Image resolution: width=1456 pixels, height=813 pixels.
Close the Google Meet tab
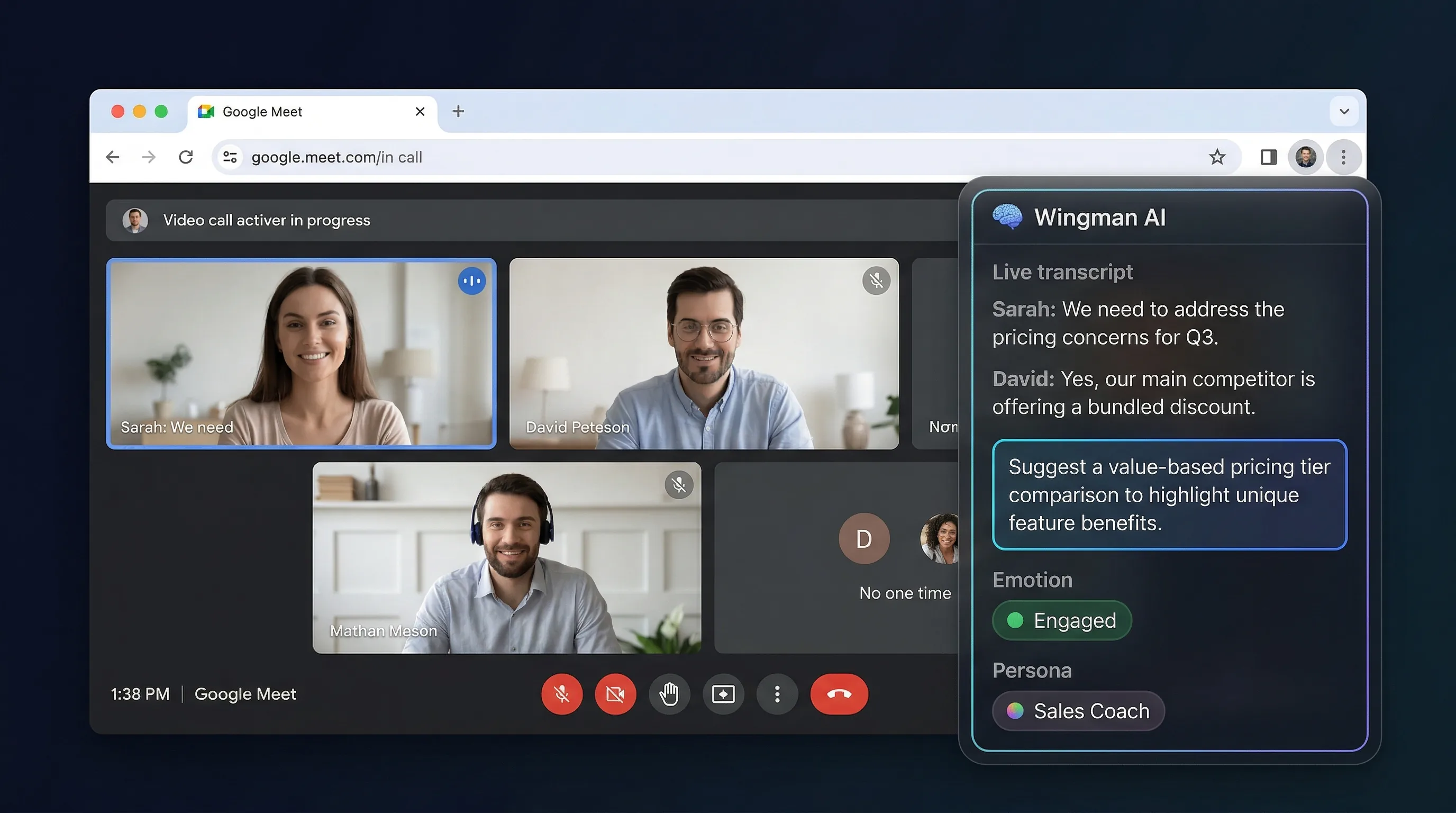[420, 111]
